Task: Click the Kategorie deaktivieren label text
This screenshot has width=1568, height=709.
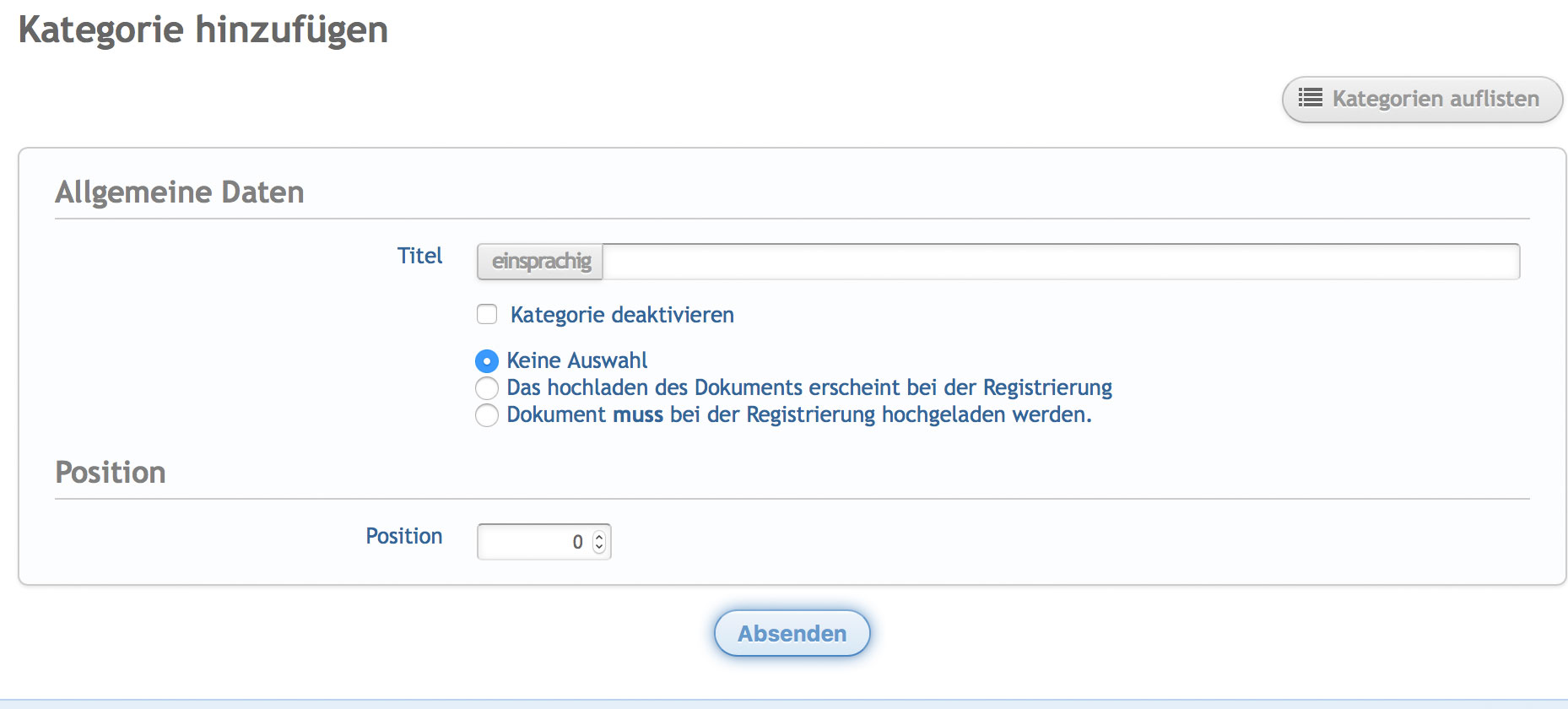Action: pos(622,315)
